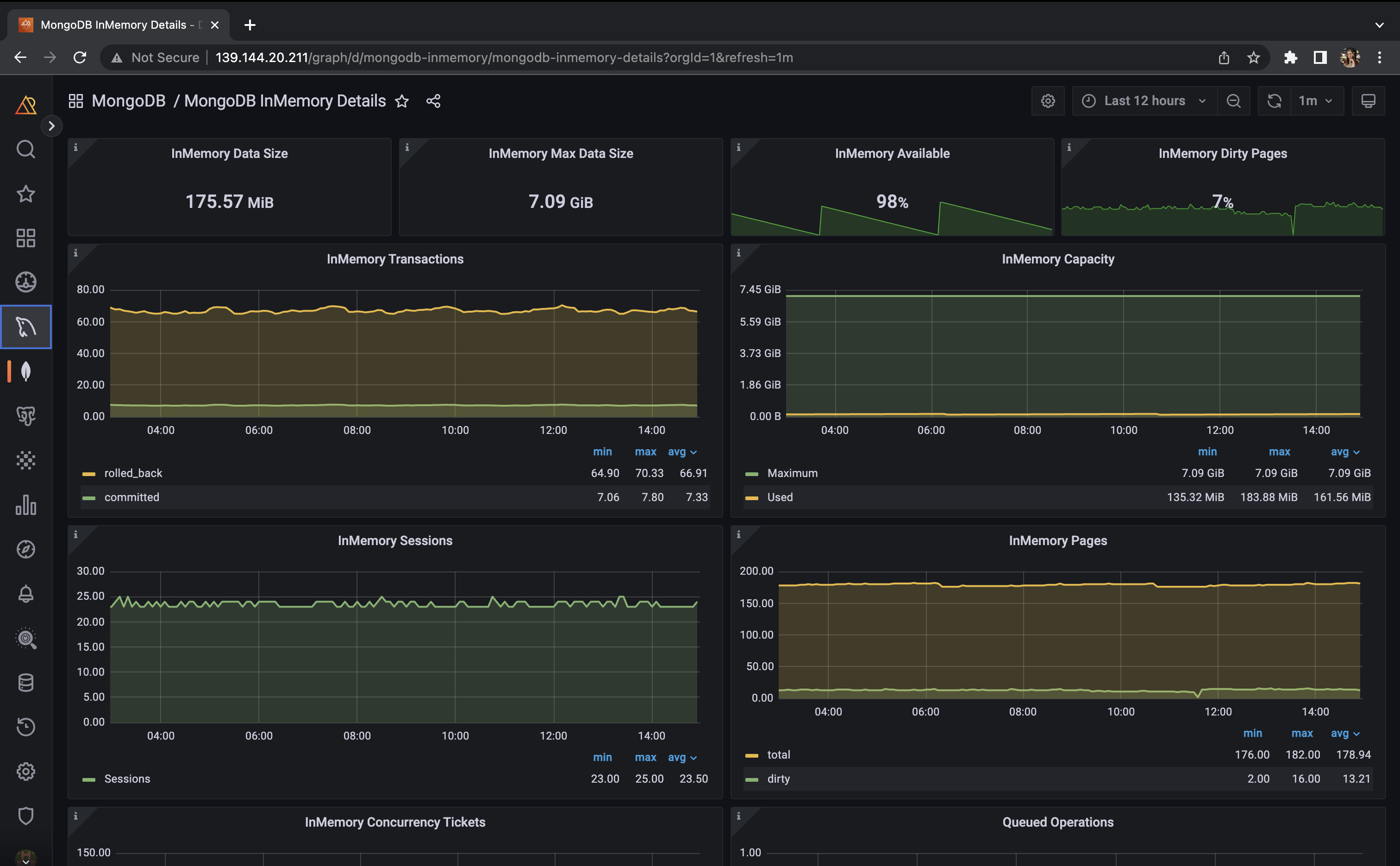This screenshot has height=866, width=1400.
Task: Open the database cylinder sidebar icon
Action: tap(26, 683)
